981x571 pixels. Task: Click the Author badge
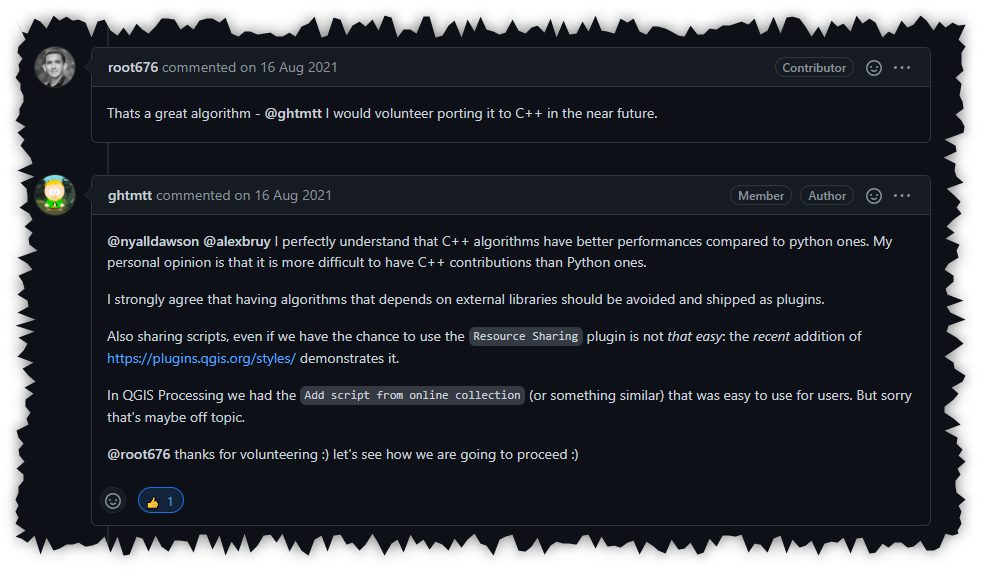pyautogui.click(x=827, y=196)
